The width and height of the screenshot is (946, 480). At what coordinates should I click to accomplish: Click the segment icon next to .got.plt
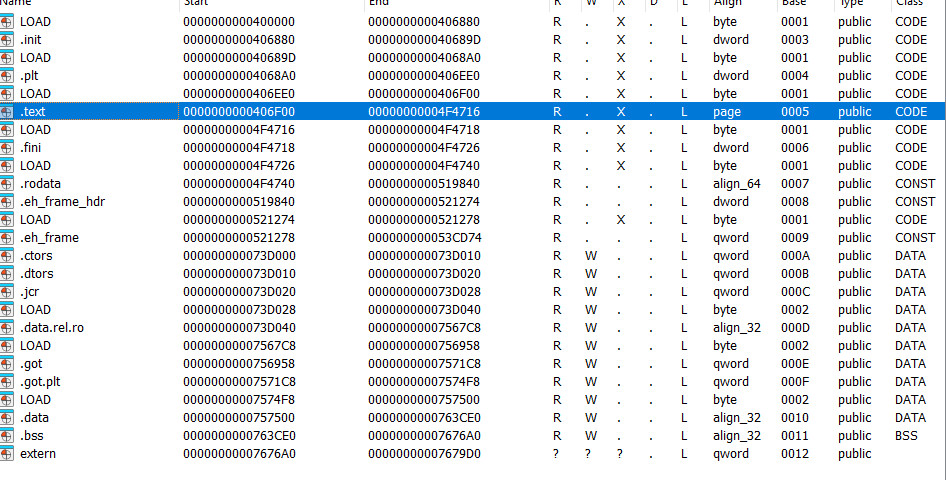coord(8,381)
